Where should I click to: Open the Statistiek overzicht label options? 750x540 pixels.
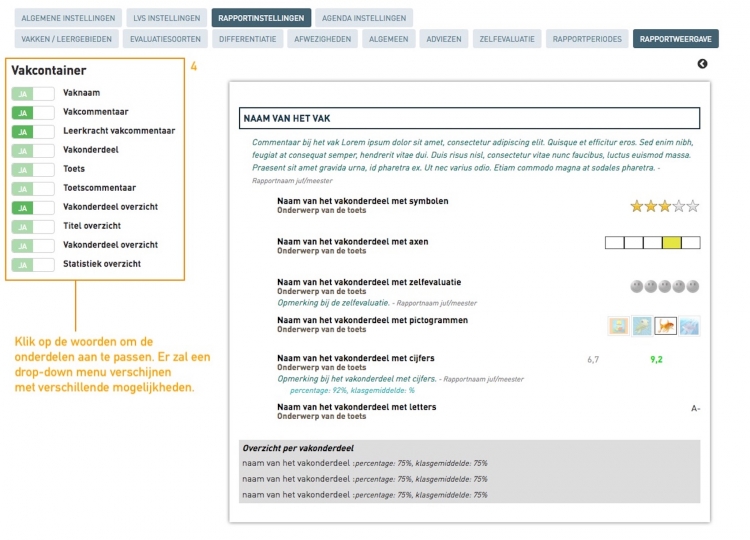(x=102, y=264)
